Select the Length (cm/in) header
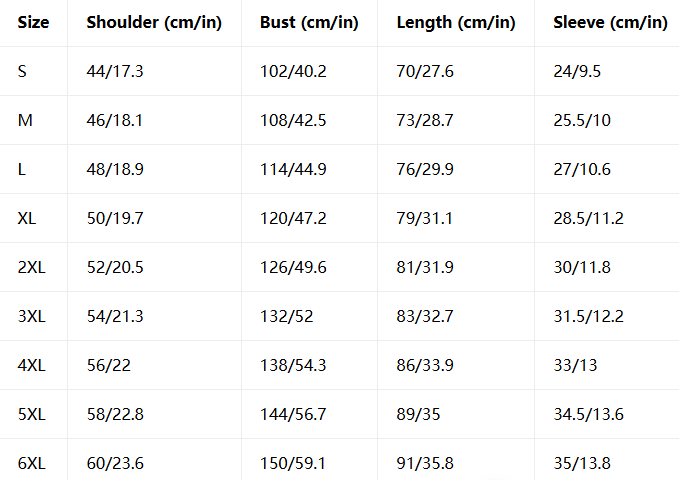The width and height of the screenshot is (679, 480). [x=456, y=23]
